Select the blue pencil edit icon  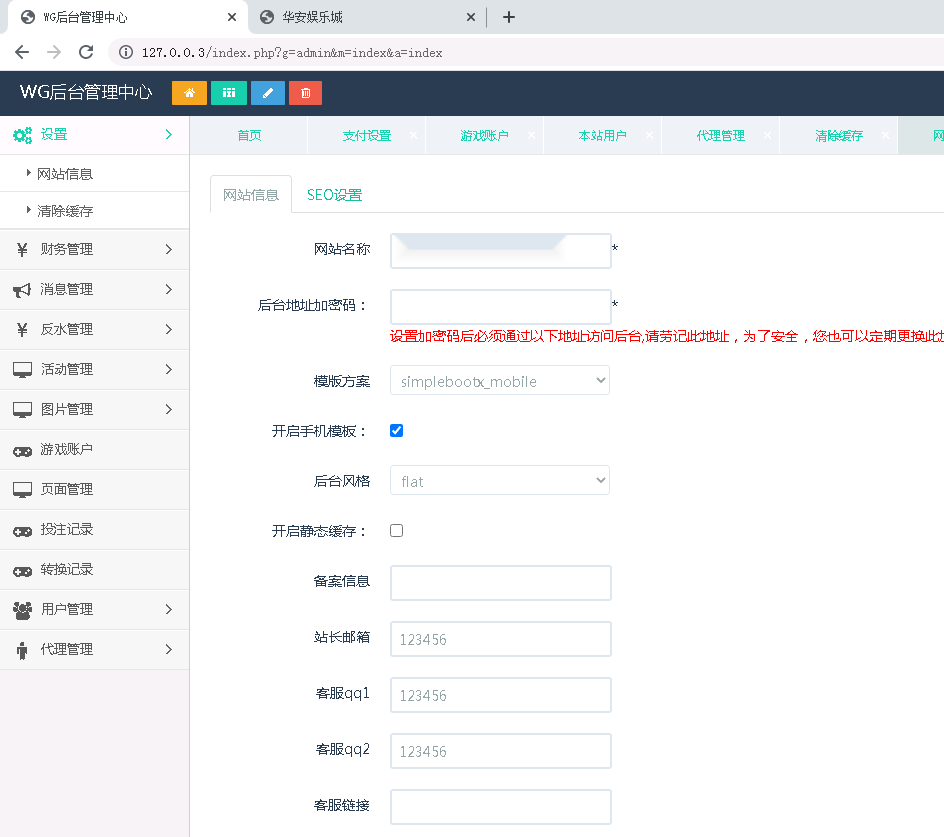click(x=267, y=92)
